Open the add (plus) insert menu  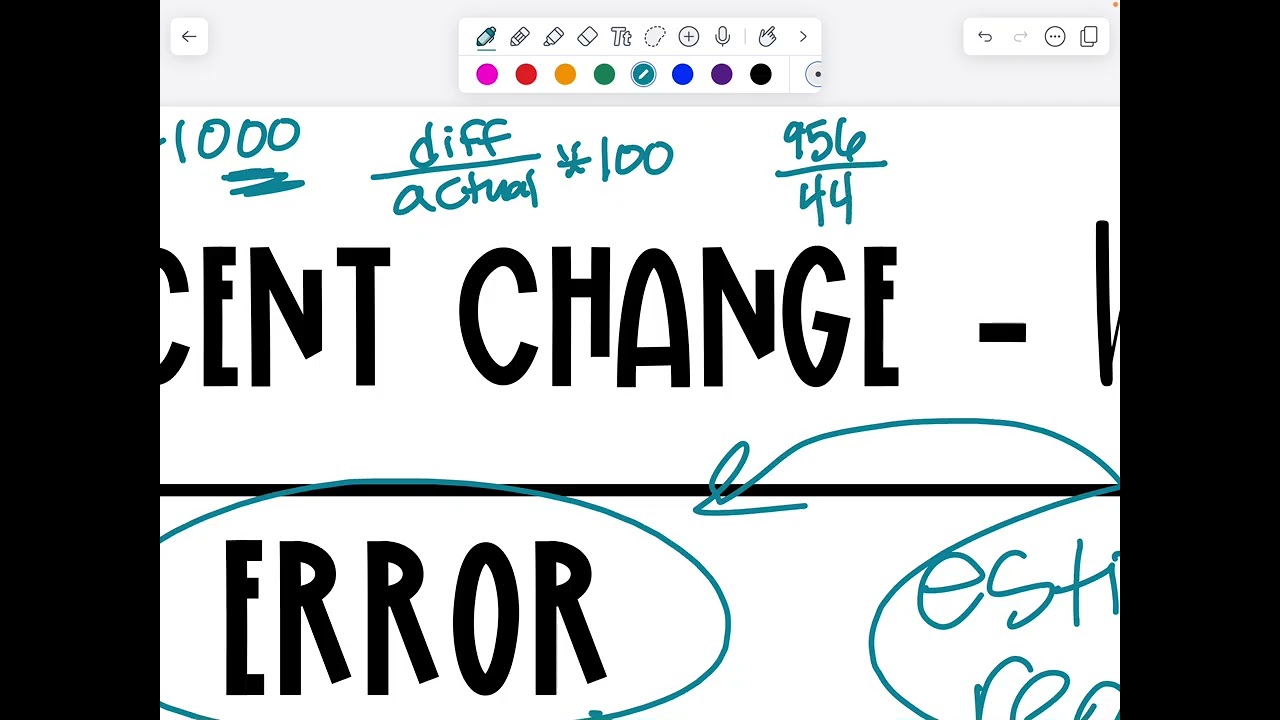pyautogui.click(x=689, y=37)
